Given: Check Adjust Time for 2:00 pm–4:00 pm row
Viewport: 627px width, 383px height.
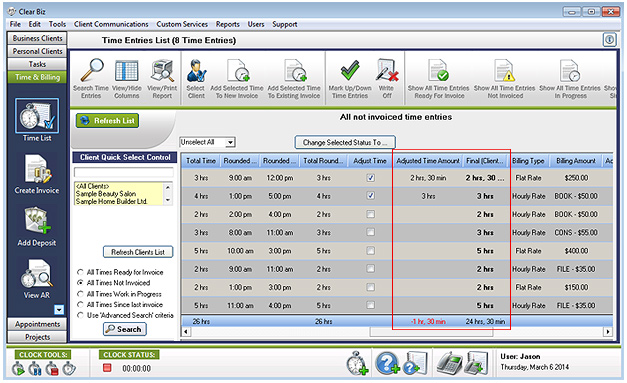Looking at the screenshot, I should click(371, 214).
